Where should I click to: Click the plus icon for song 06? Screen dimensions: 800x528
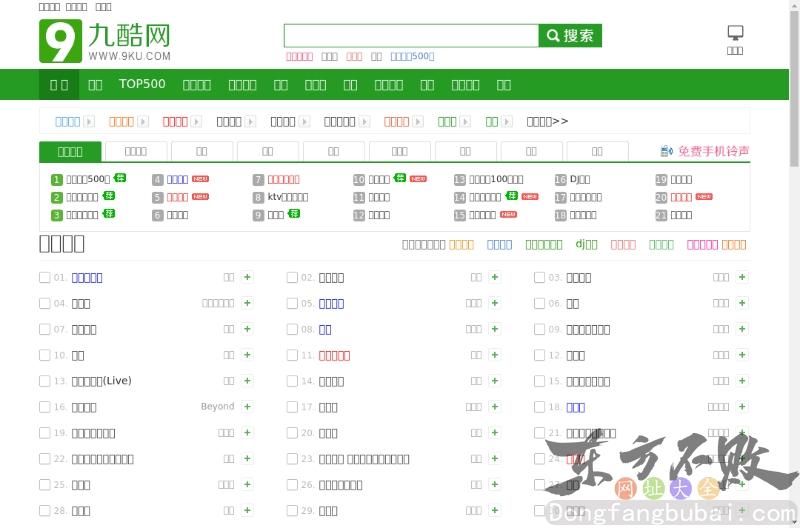(742, 303)
